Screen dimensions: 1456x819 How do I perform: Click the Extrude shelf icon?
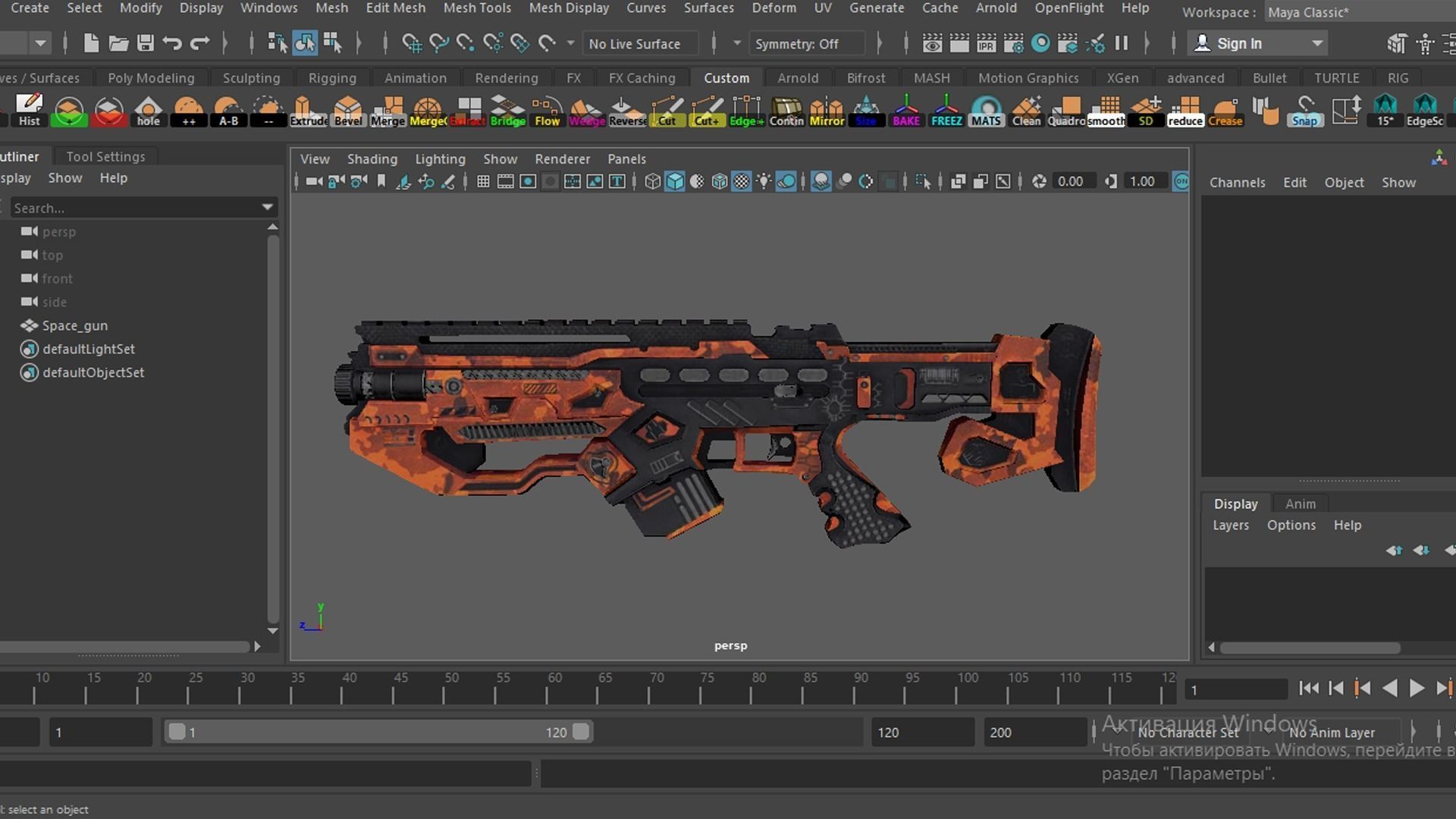click(x=309, y=111)
